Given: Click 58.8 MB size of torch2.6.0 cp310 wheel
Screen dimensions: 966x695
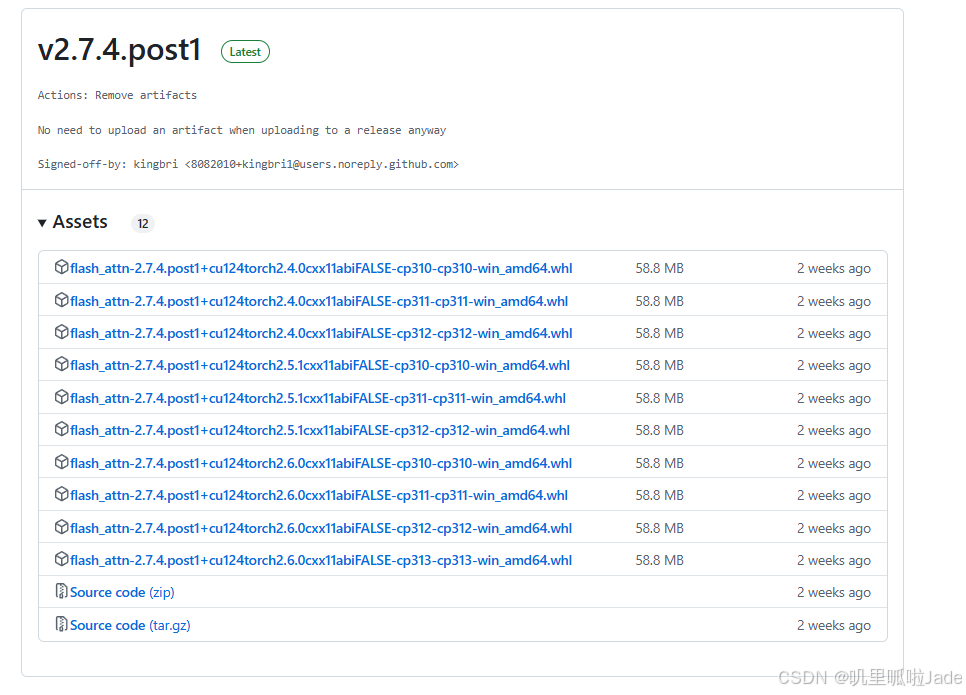Looking at the screenshot, I should click(659, 463).
